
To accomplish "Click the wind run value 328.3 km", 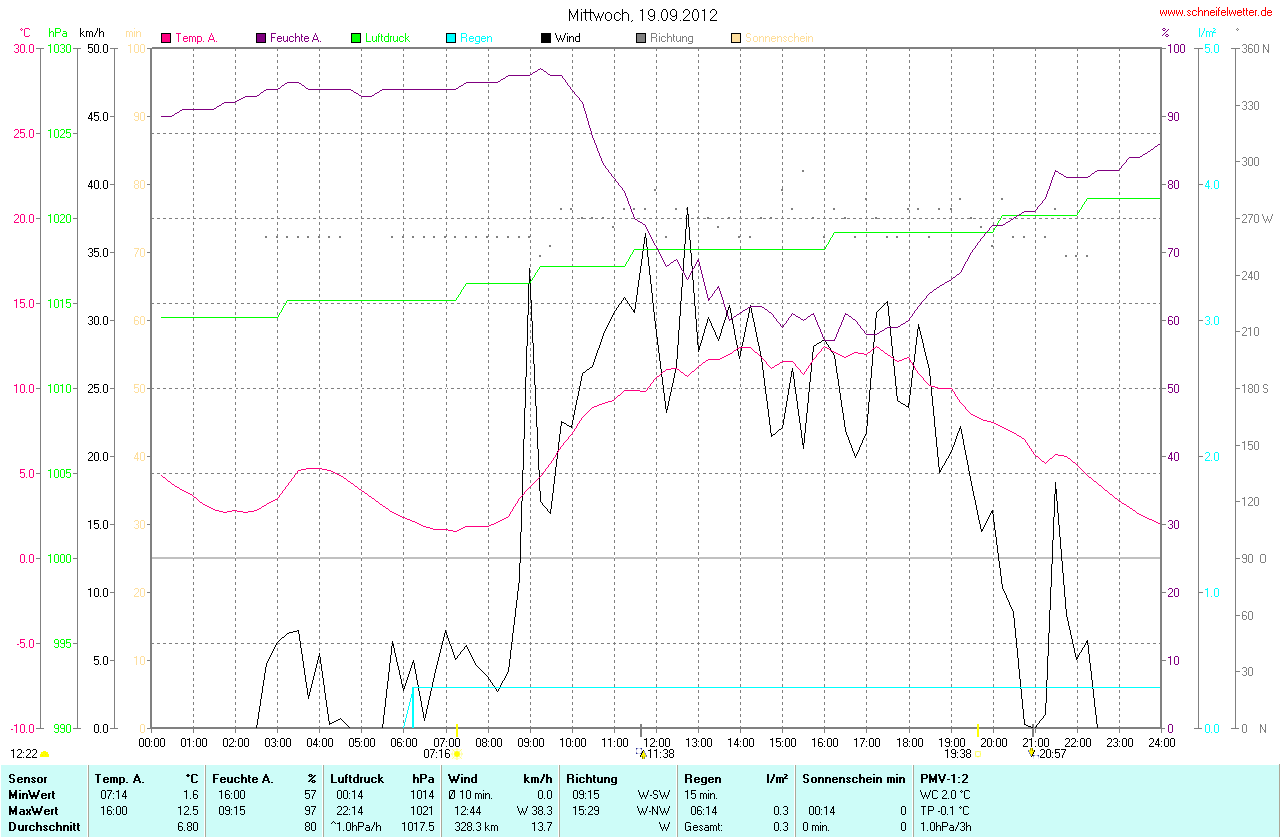I will click(475, 827).
